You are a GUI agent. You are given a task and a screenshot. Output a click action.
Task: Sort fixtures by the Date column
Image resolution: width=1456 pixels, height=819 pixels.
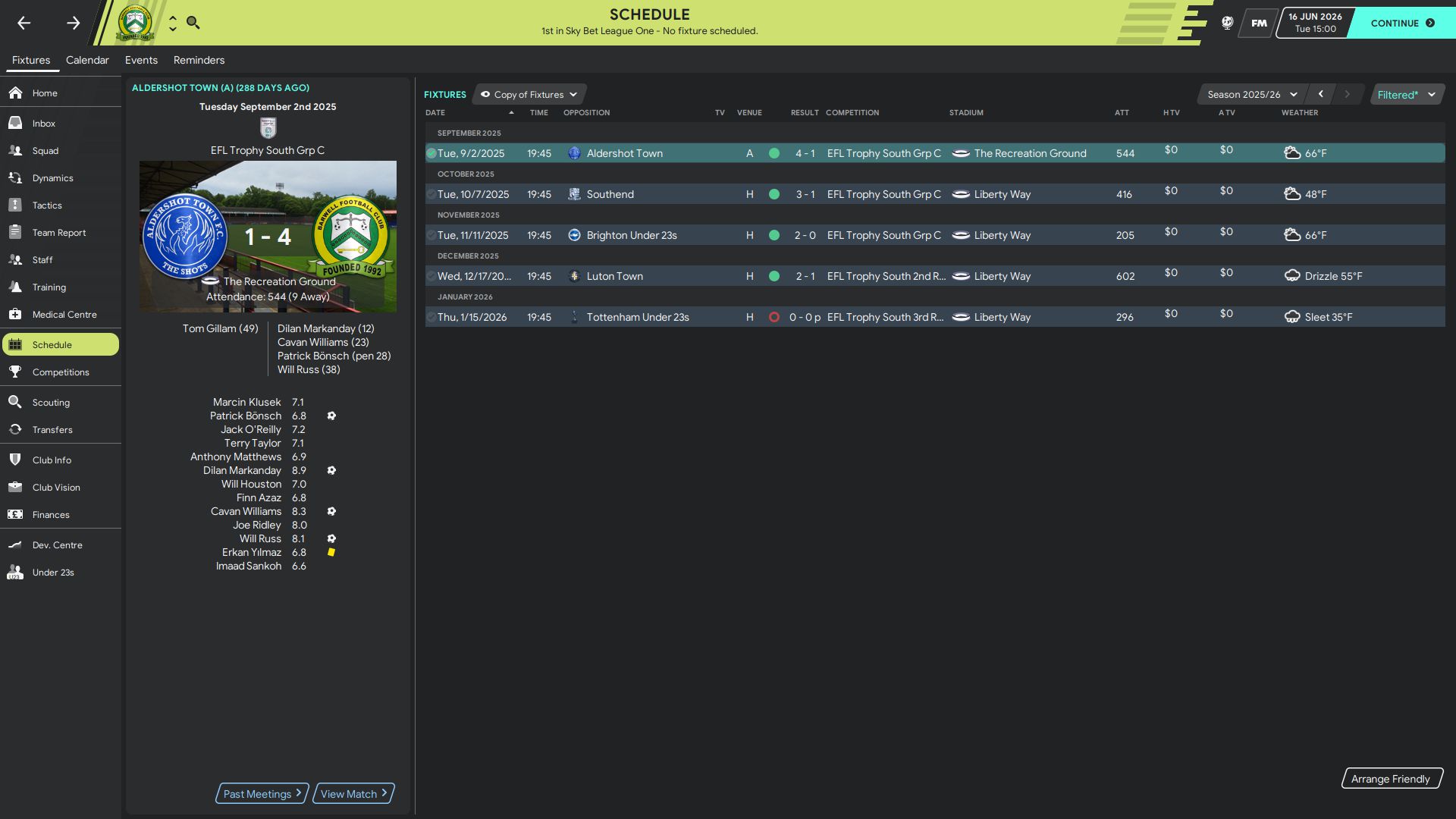point(435,113)
